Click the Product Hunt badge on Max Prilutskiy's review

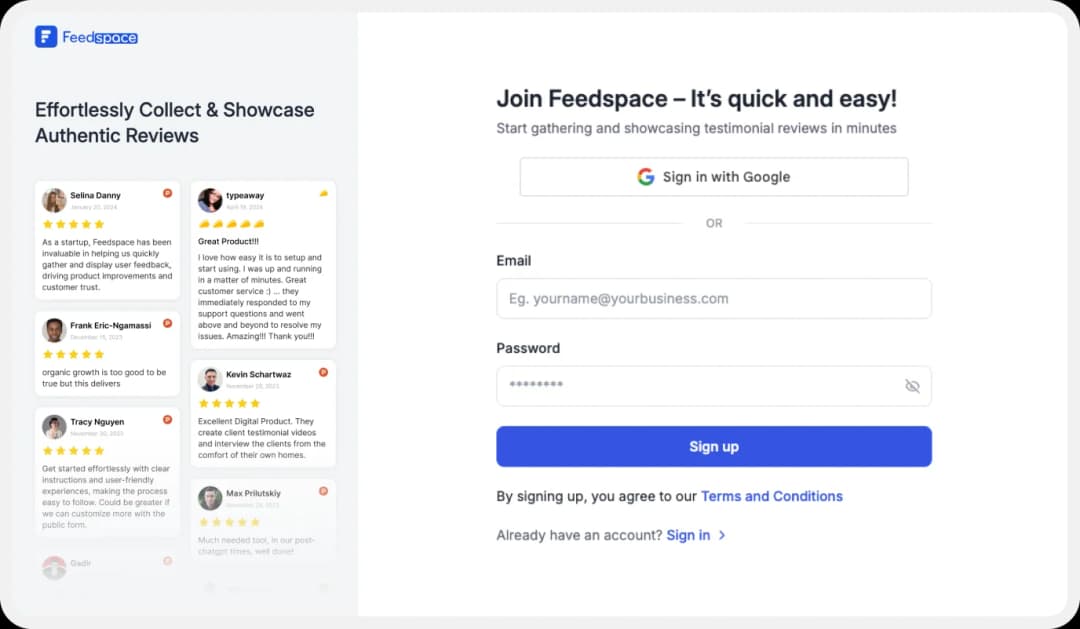[x=323, y=491]
